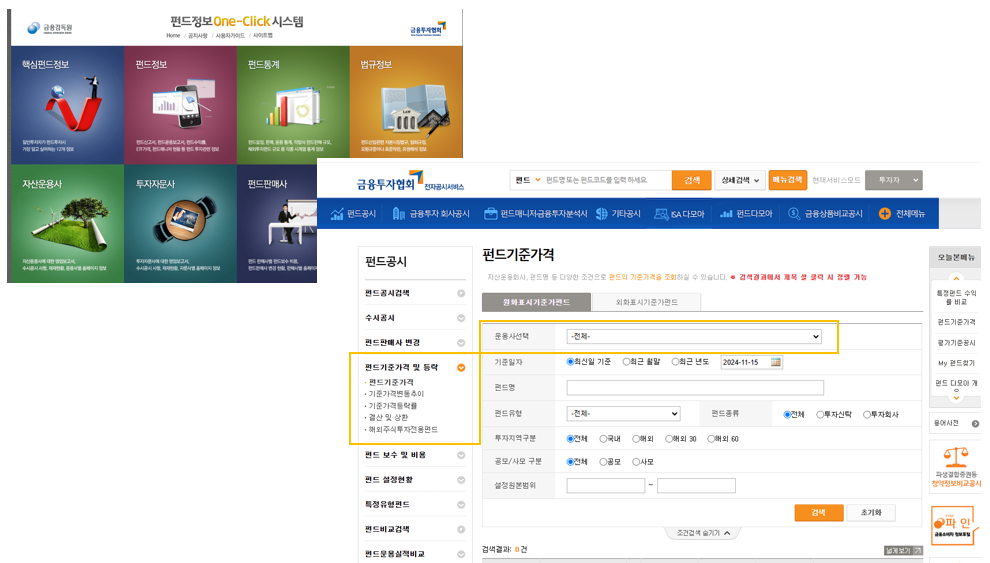Click the 기타공시 globe icon
This screenshot has height=563, width=990.
[601, 214]
